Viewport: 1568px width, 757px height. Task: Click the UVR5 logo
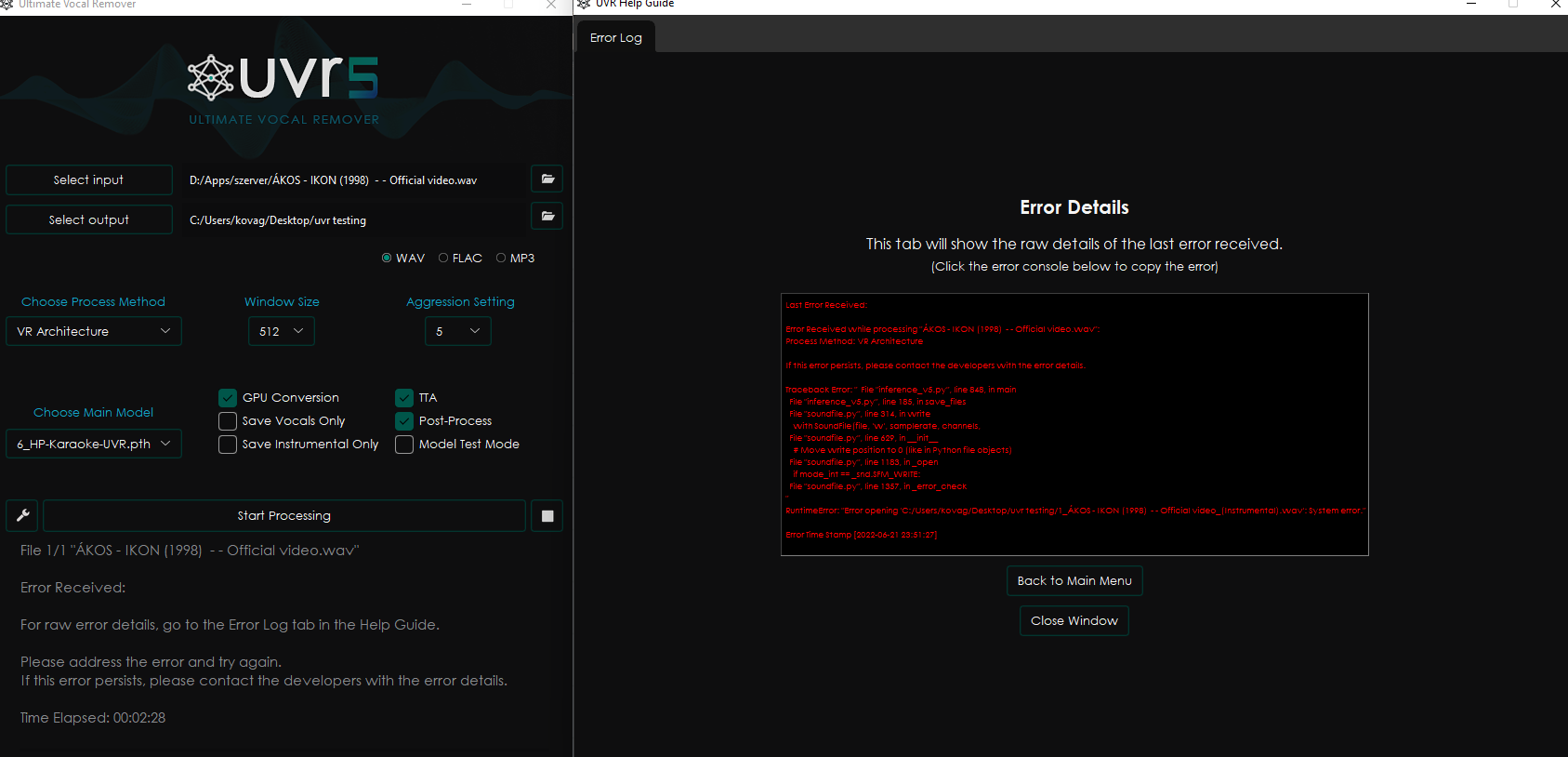pyautogui.click(x=283, y=78)
